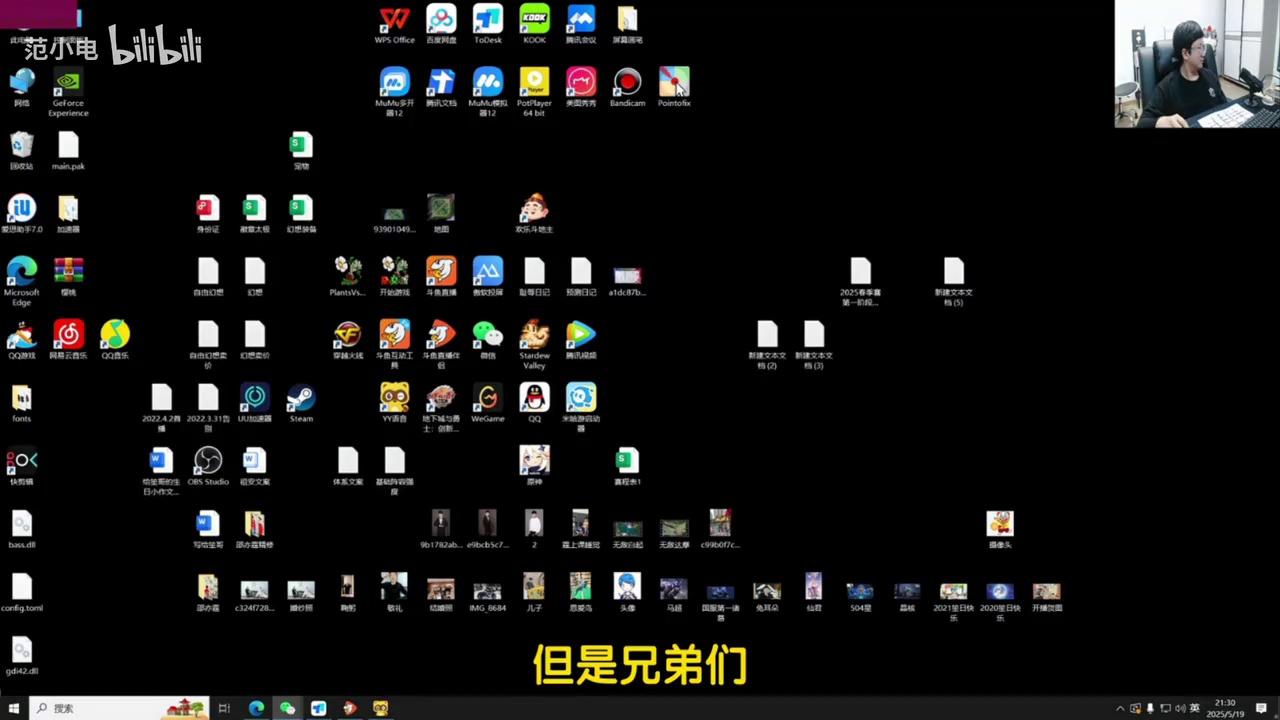Open Task View on the taskbar
The image size is (1280, 720).
[x=224, y=708]
